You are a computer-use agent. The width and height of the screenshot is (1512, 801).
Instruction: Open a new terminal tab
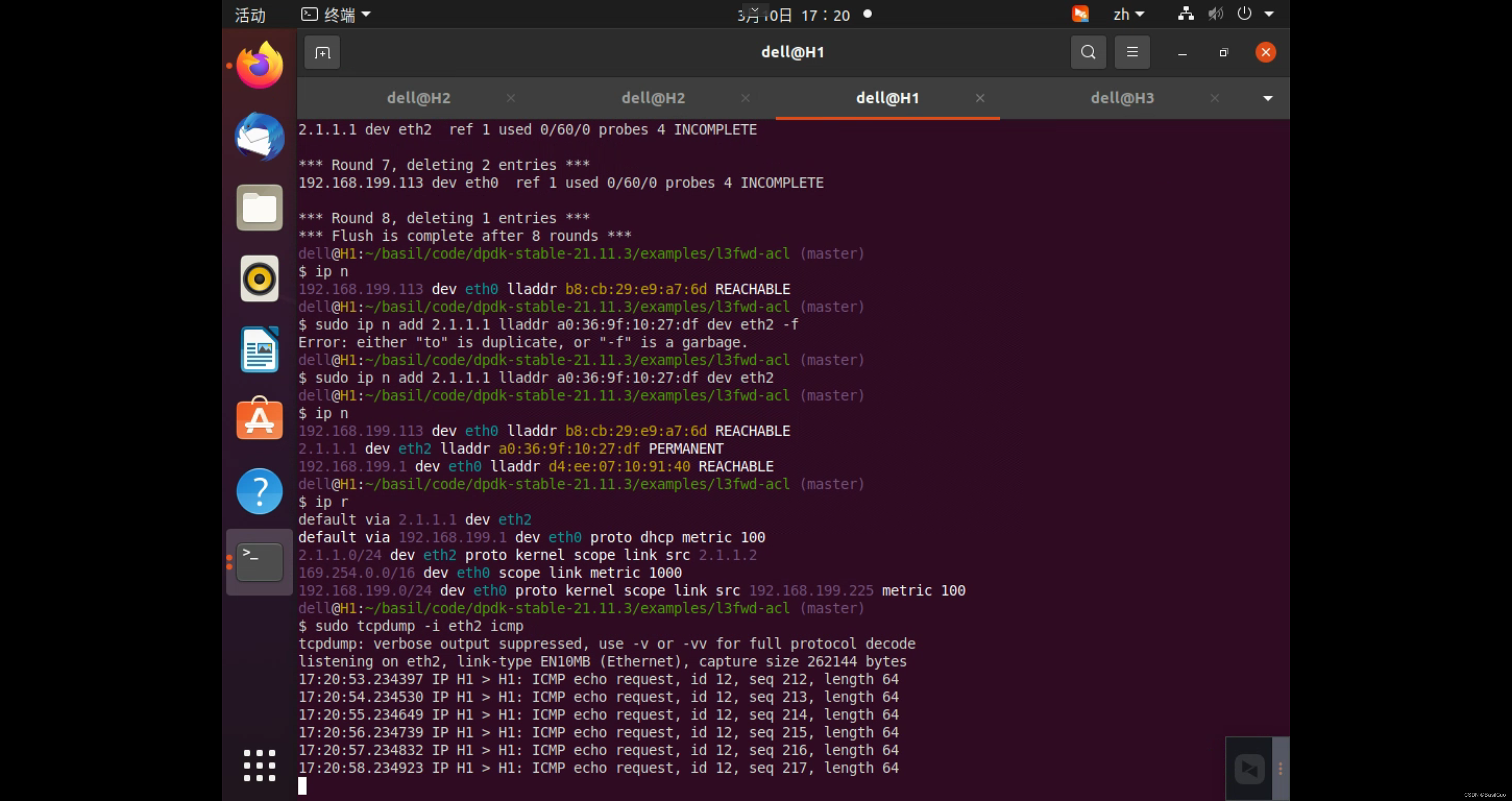(322, 53)
